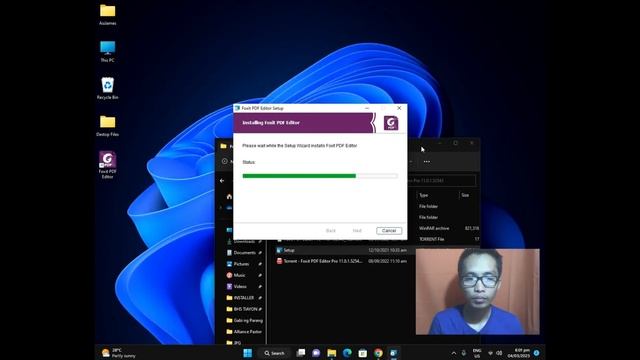
Task: Select the Recycle Bin desktop icon
Action: 107,89
